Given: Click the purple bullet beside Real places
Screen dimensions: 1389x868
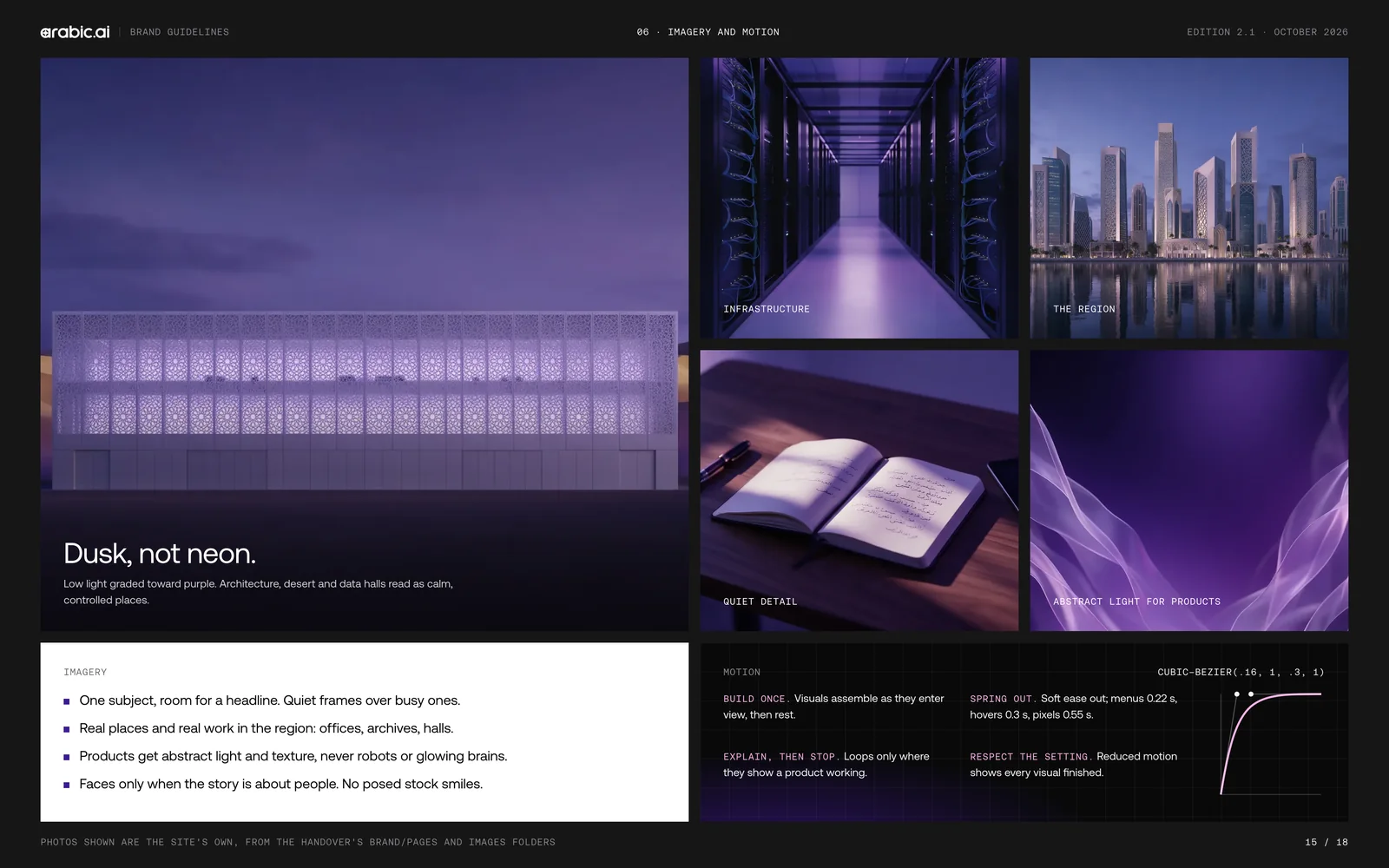Looking at the screenshot, I should (67, 729).
